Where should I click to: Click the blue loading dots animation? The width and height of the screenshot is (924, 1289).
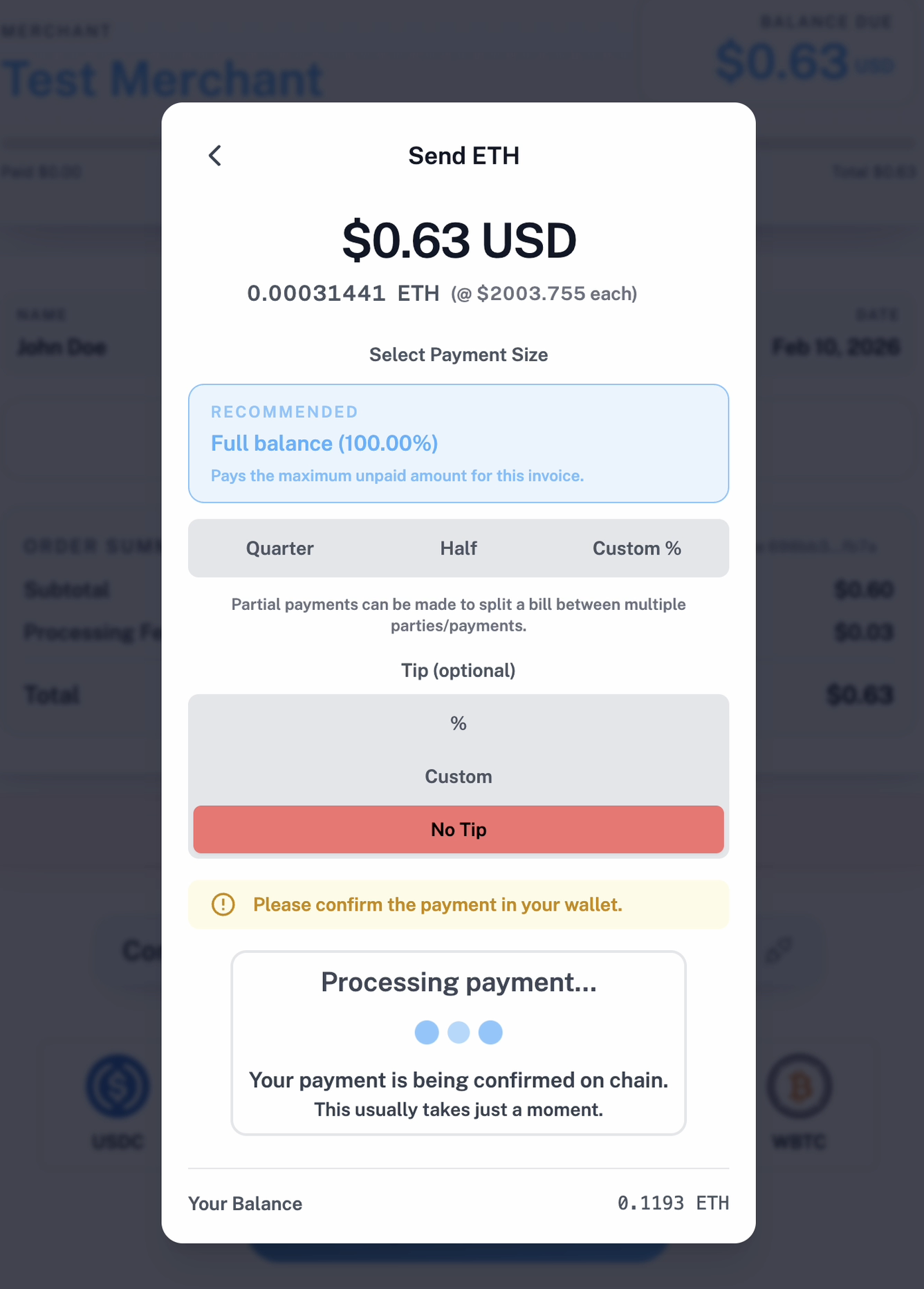pos(458,1031)
